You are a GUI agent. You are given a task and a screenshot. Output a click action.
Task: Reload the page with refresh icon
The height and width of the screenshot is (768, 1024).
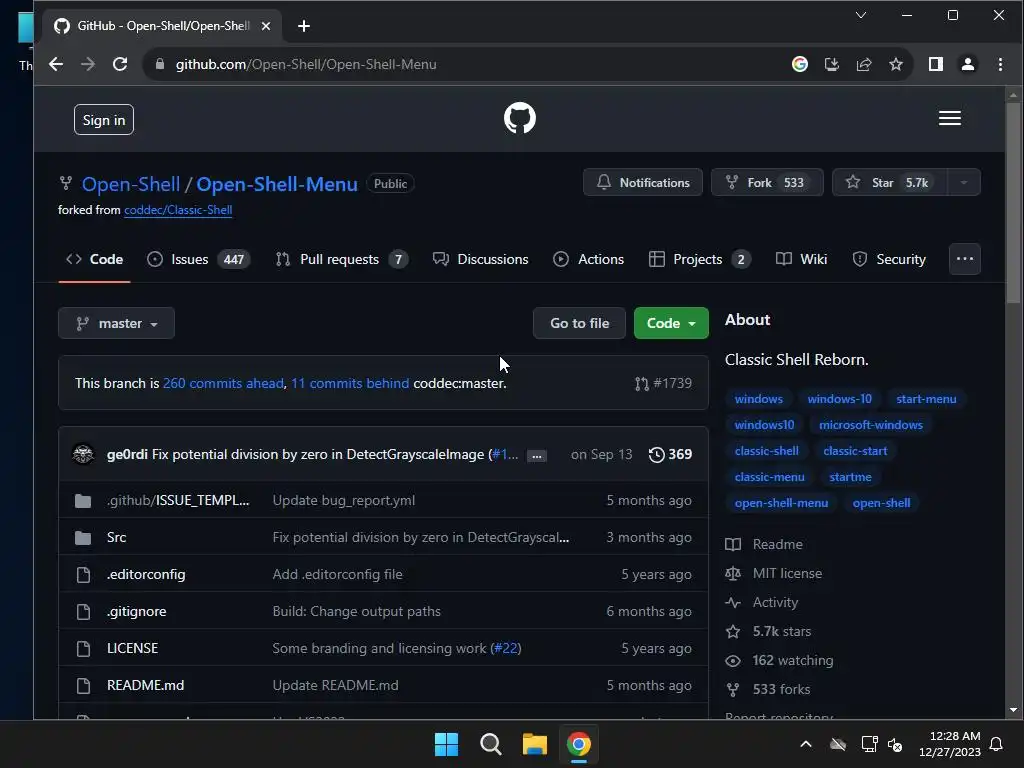pyautogui.click(x=120, y=64)
